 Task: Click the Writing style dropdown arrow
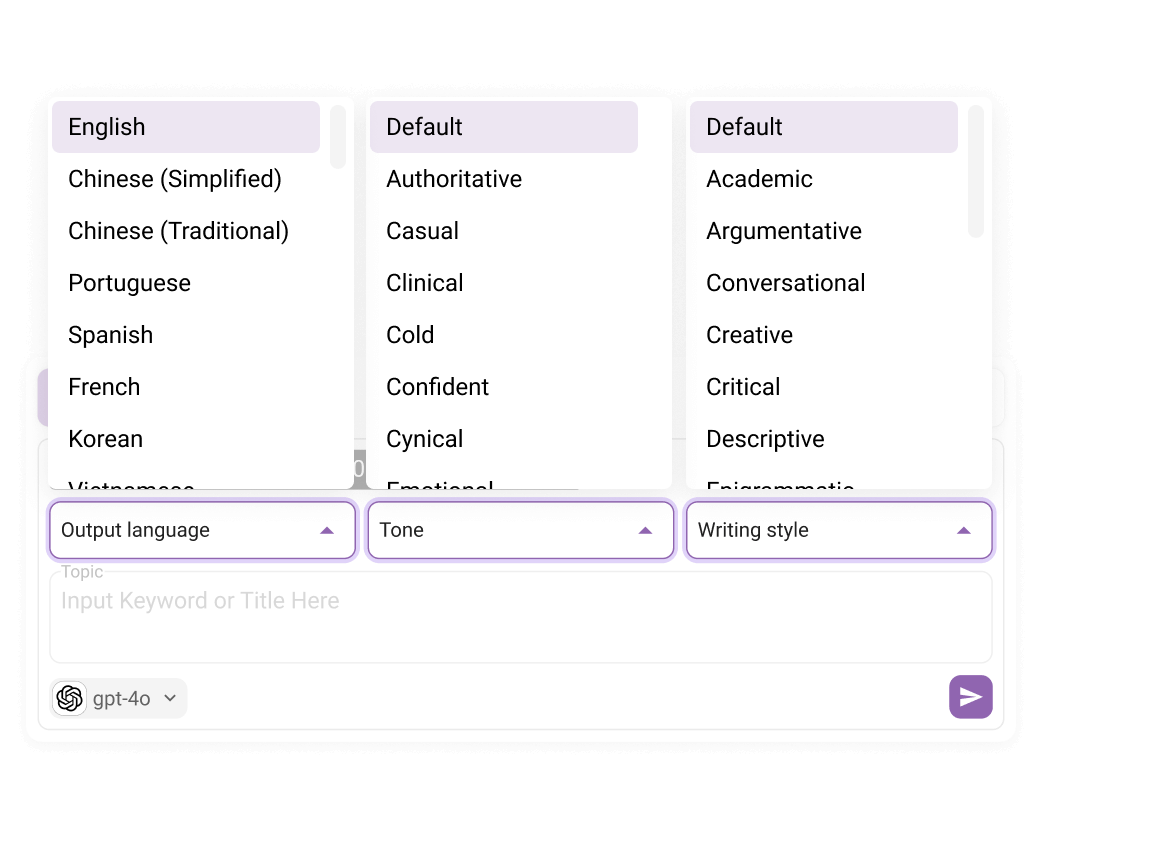(x=964, y=530)
